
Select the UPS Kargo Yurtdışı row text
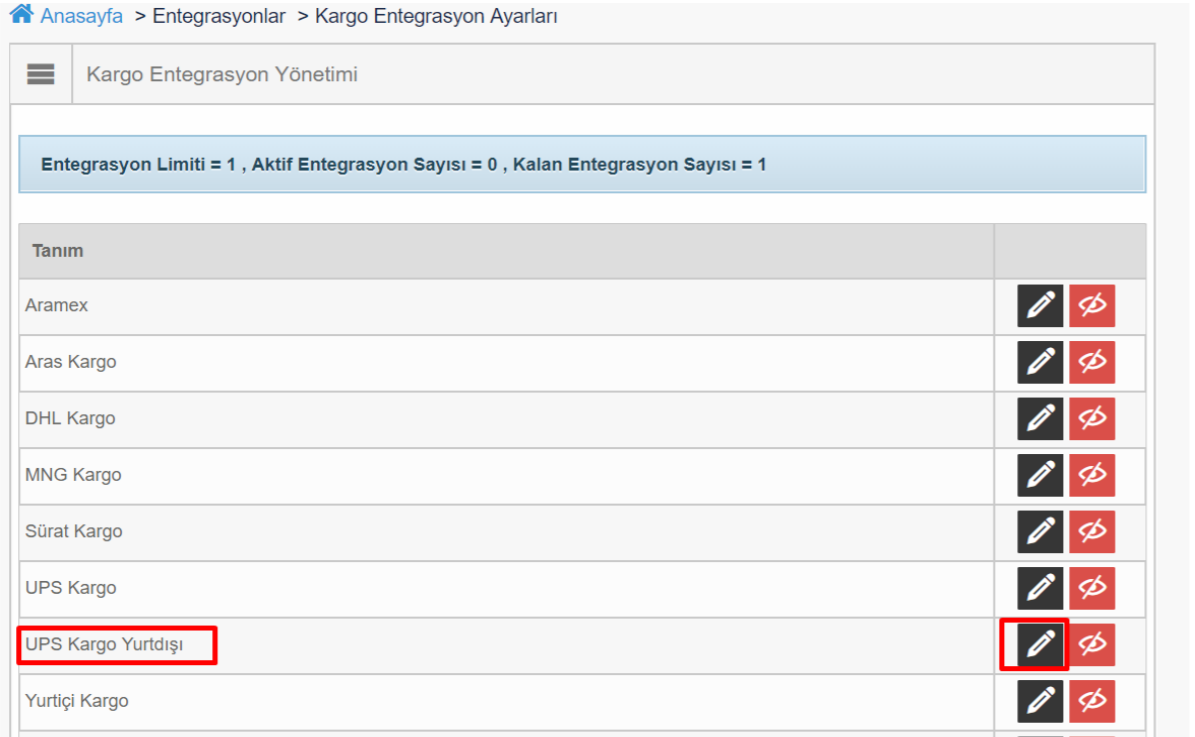coord(104,644)
